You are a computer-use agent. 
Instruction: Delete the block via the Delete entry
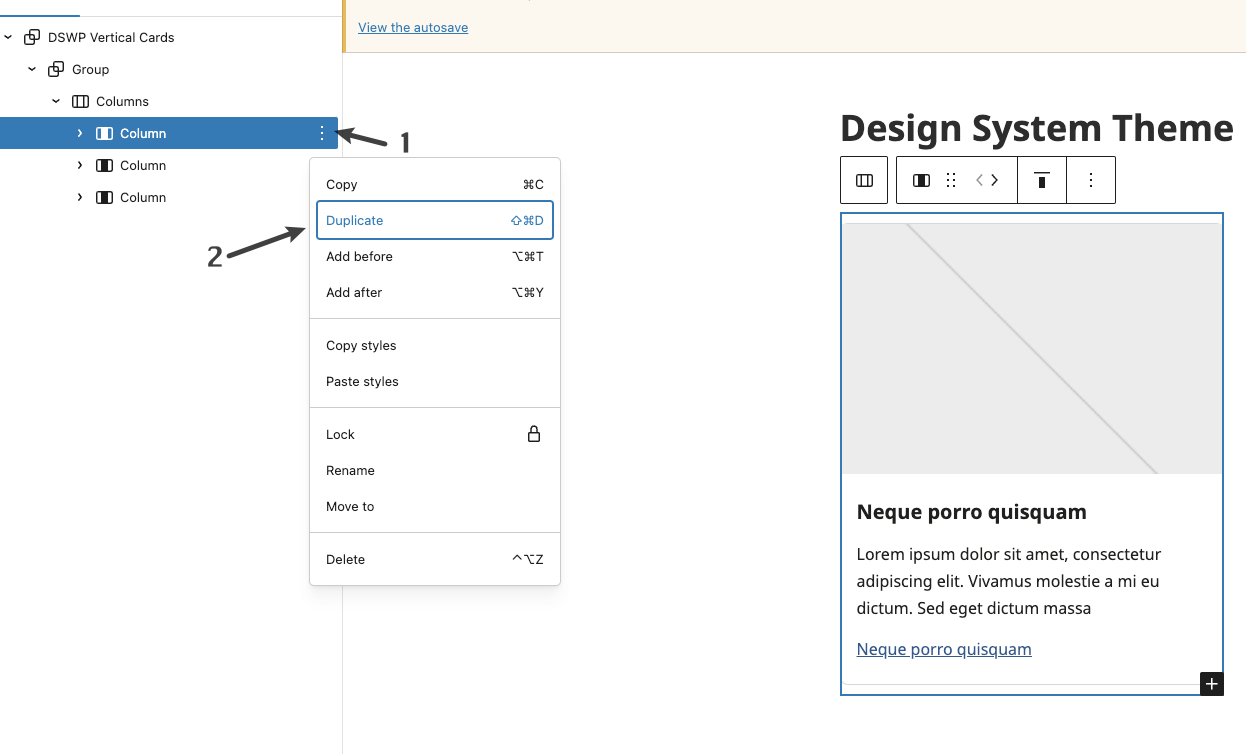click(x=435, y=559)
